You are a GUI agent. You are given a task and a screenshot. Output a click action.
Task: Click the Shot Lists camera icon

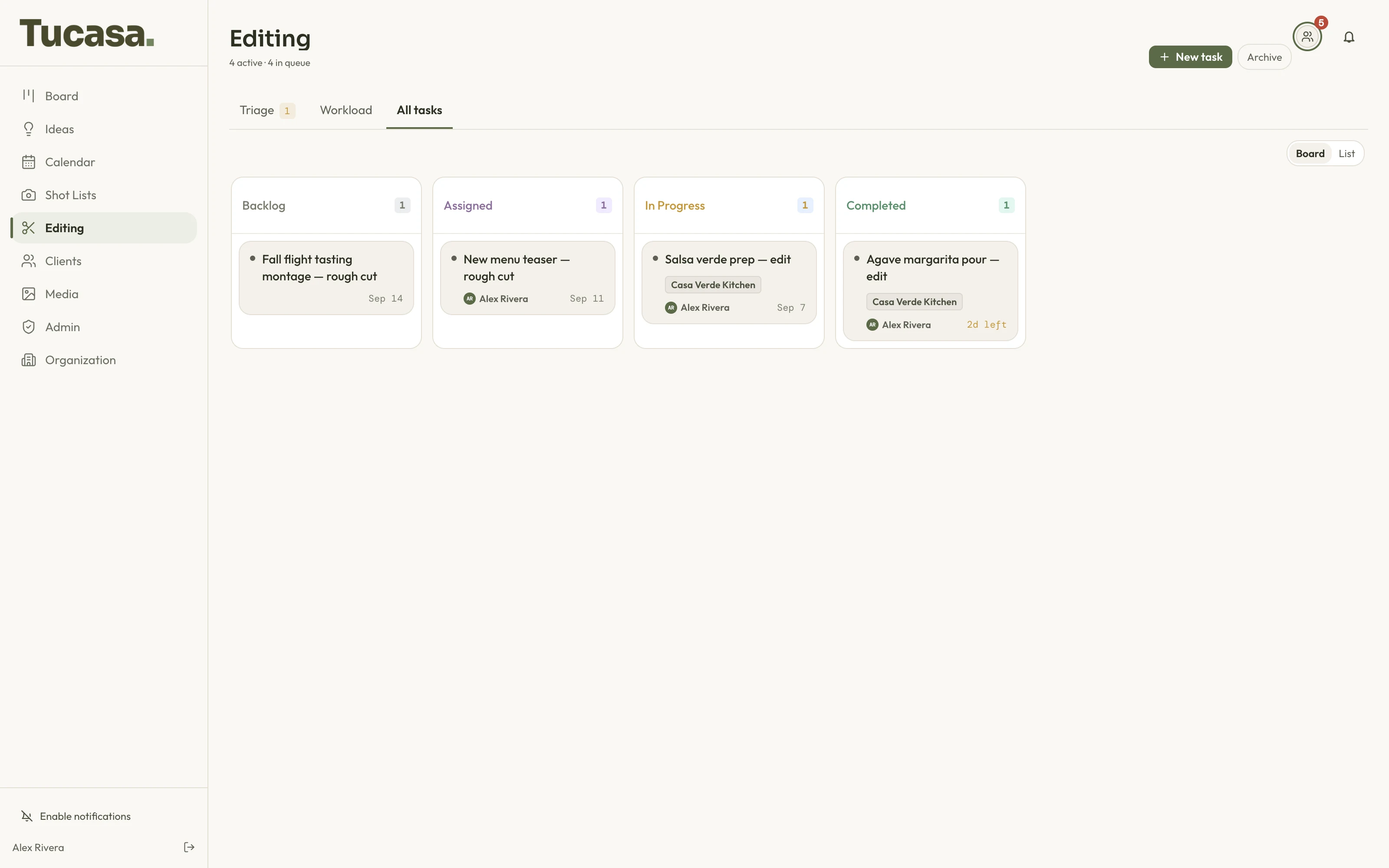pyautogui.click(x=29, y=195)
